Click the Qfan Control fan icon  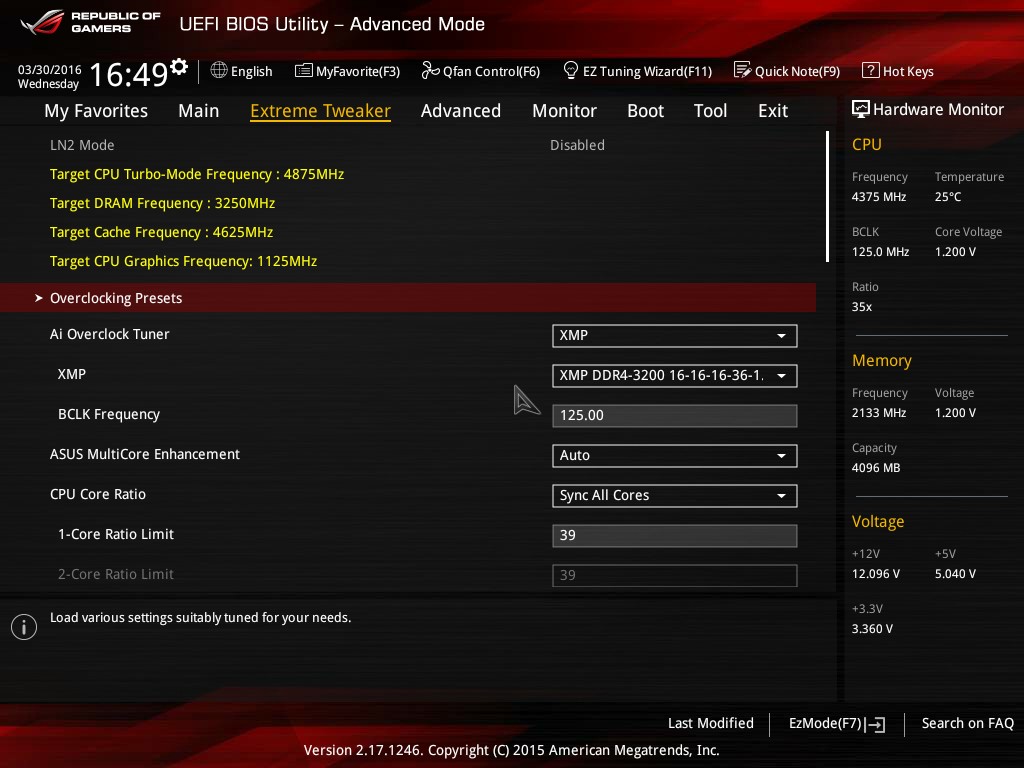tap(430, 70)
